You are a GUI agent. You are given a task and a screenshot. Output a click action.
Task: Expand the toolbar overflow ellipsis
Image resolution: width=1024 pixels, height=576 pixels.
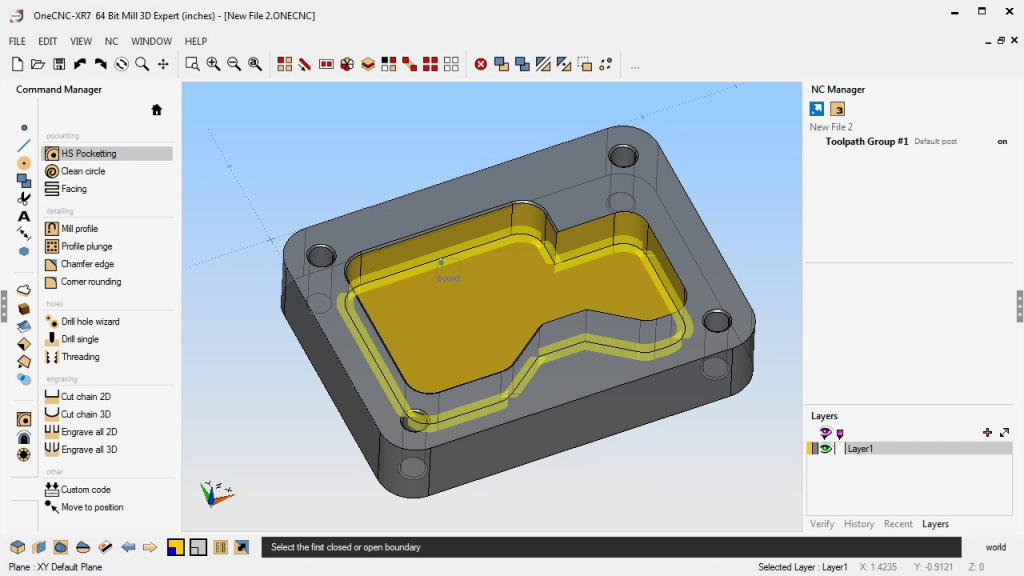pos(634,66)
